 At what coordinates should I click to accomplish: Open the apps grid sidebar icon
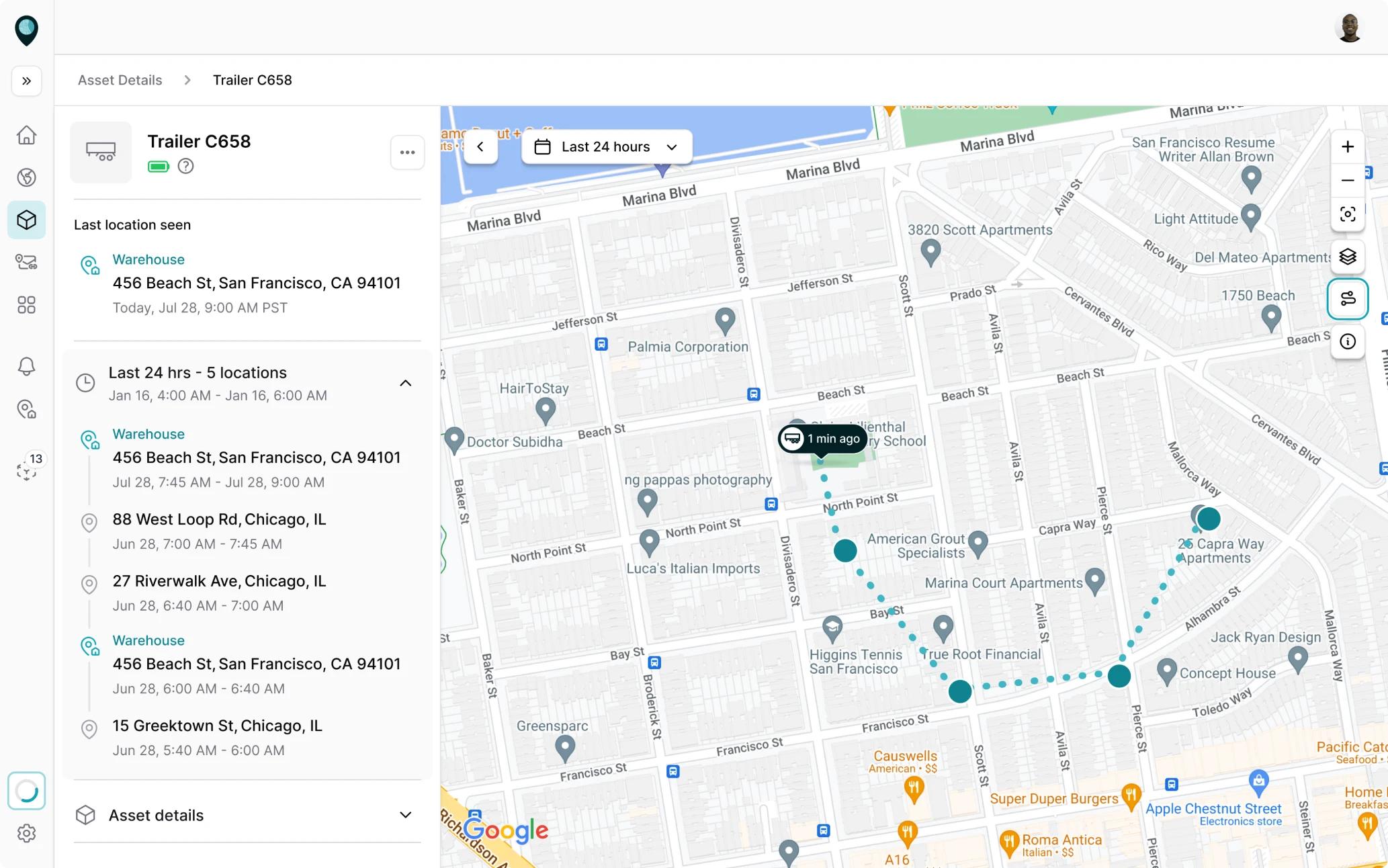(x=26, y=305)
